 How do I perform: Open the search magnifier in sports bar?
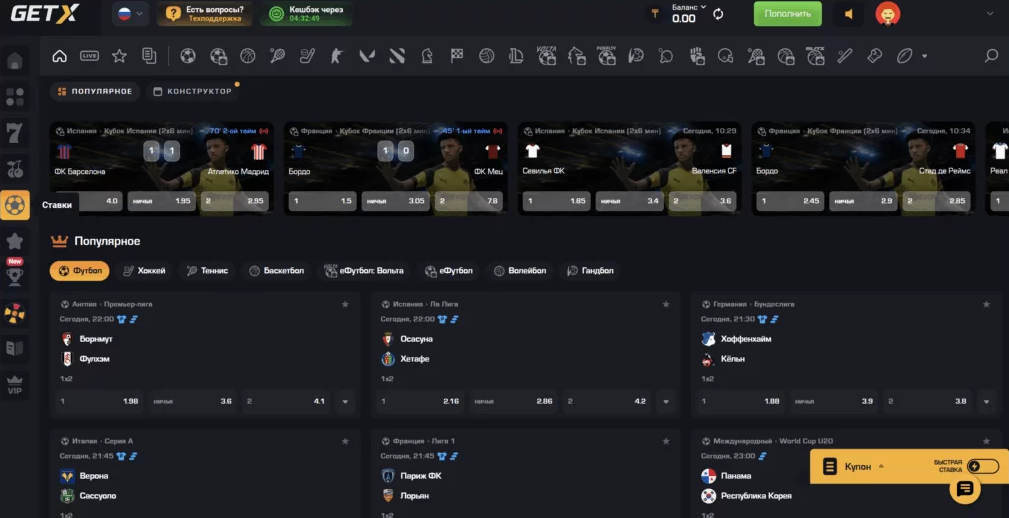click(x=991, y=56)
